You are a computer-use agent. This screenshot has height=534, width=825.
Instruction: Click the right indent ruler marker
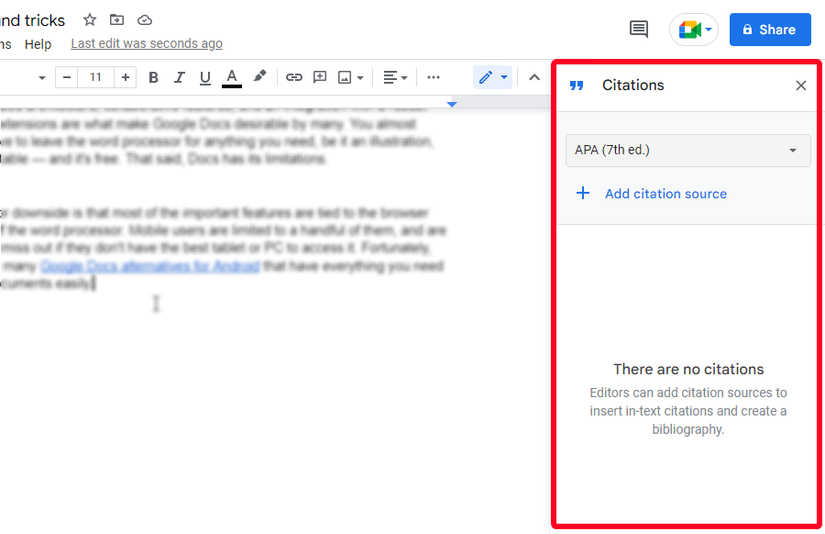[x=451, y=104]
